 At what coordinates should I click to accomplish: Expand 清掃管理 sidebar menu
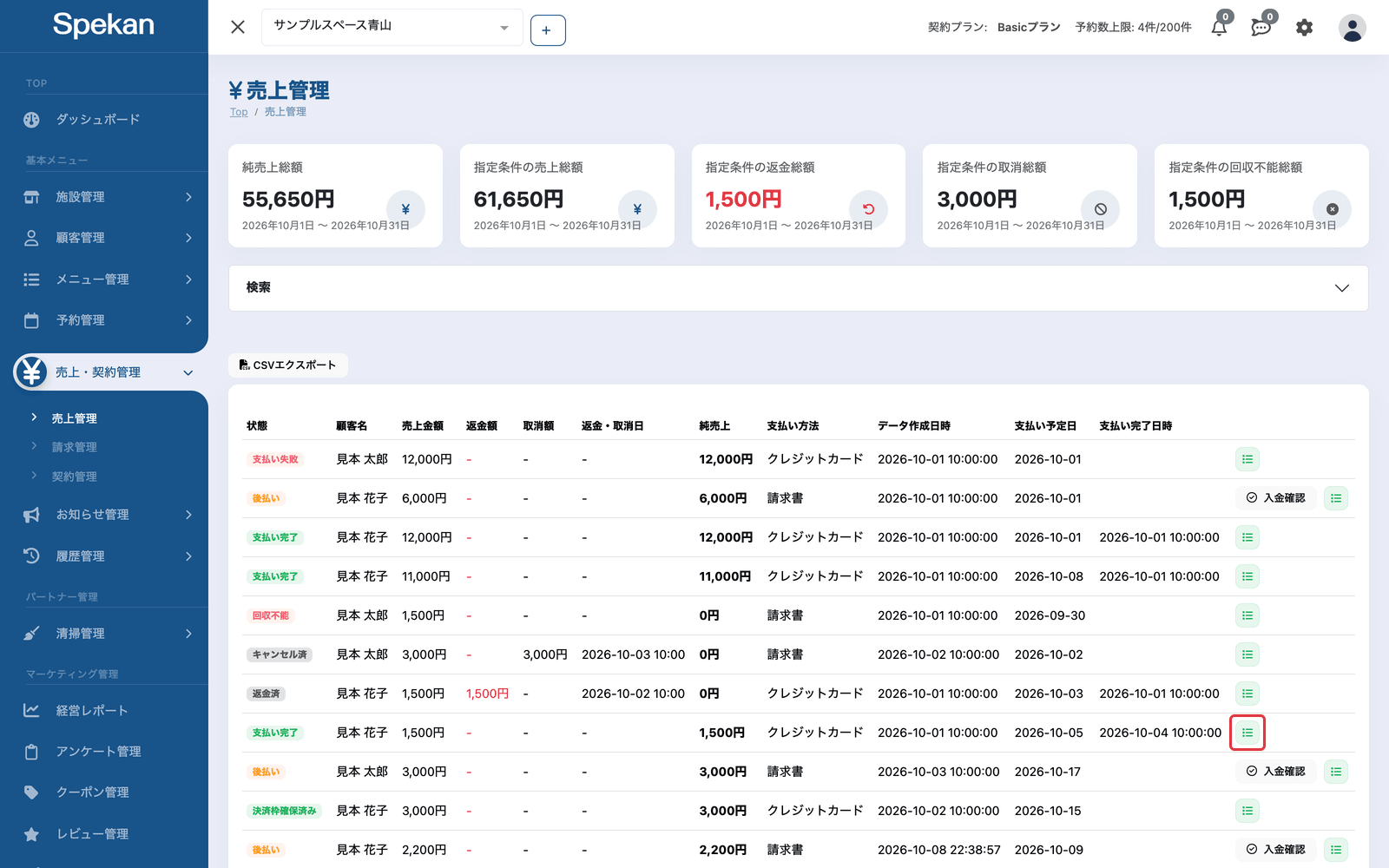(104, 634)
